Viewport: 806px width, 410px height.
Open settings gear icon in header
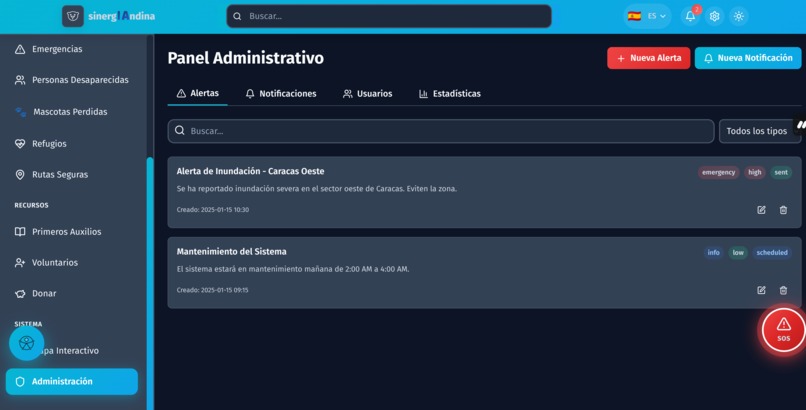(x=715, y=16)
